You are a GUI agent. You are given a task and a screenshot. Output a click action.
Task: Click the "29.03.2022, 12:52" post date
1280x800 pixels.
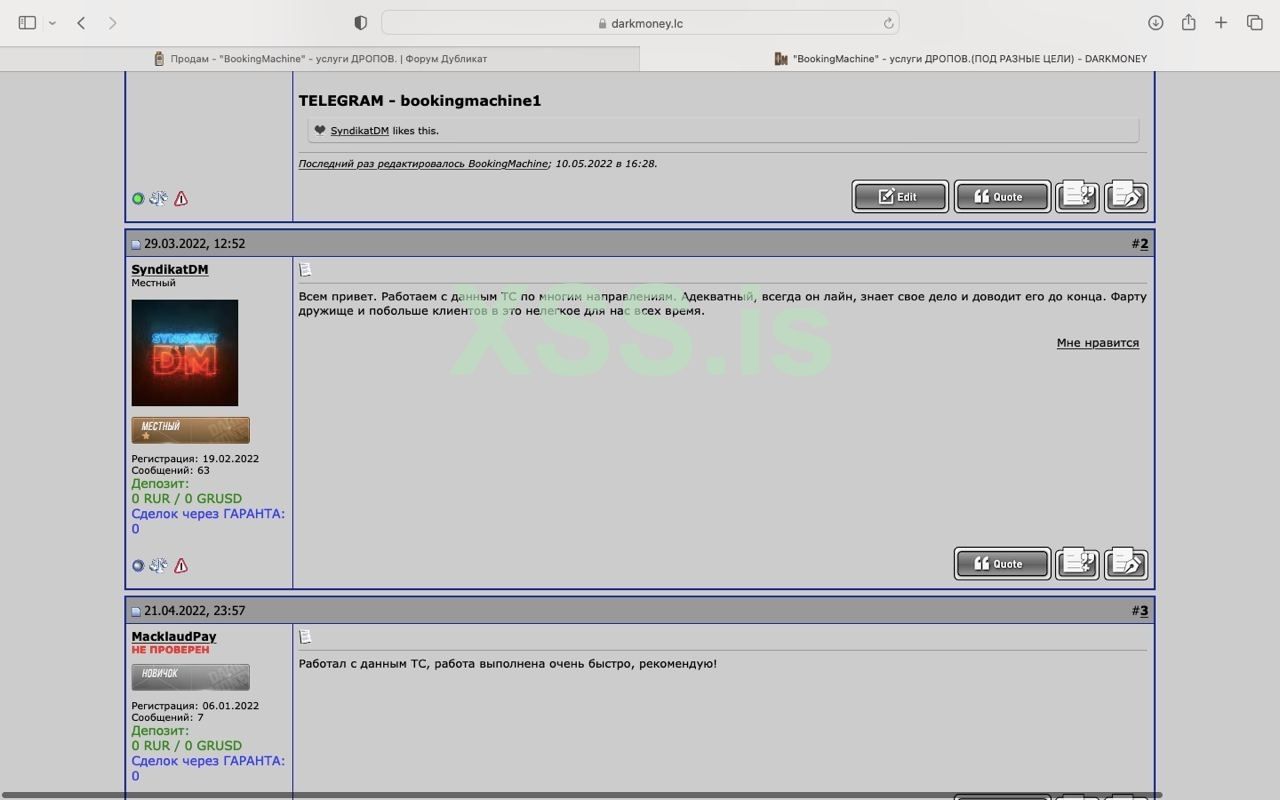coord(194,244)
